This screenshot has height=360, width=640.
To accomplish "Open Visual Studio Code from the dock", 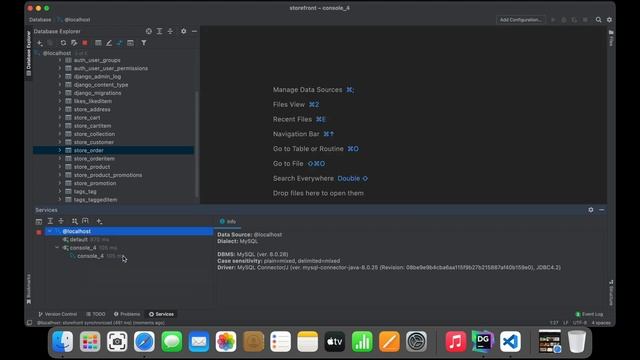I will [x=510, y=341].
